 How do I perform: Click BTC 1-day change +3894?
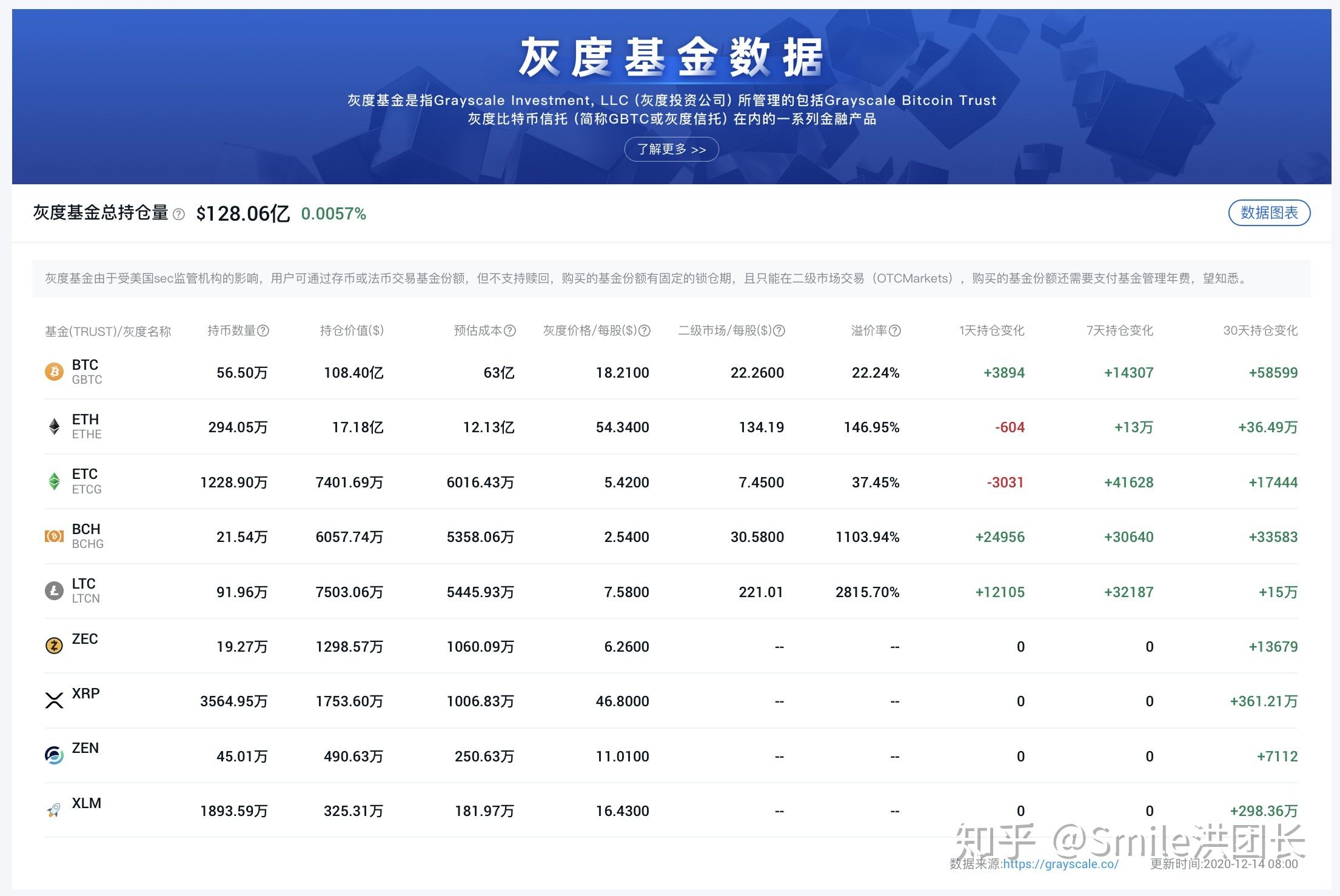(x=1004, y=373)
